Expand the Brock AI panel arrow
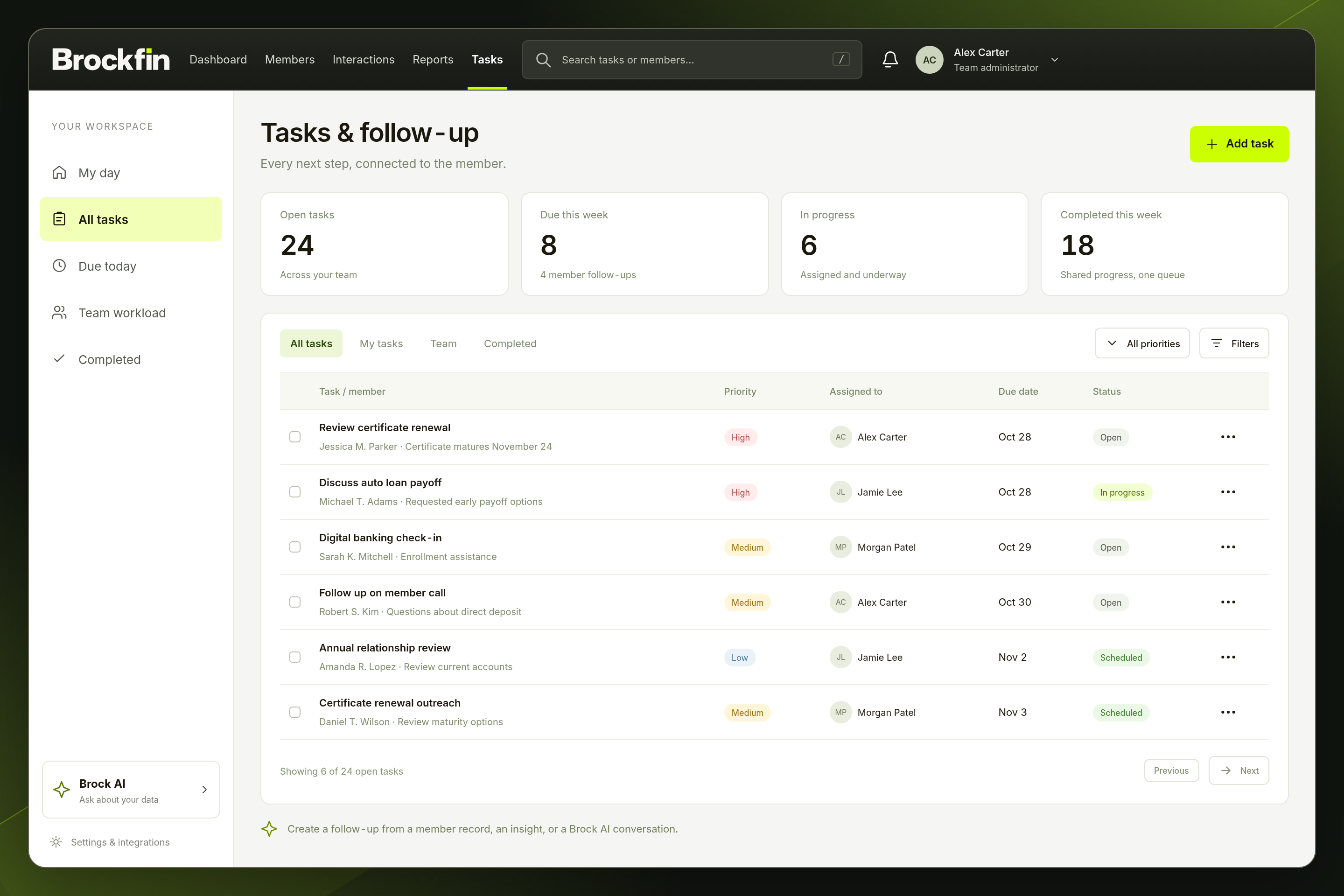The image size is (1344, 896). [x=204, y=790]
